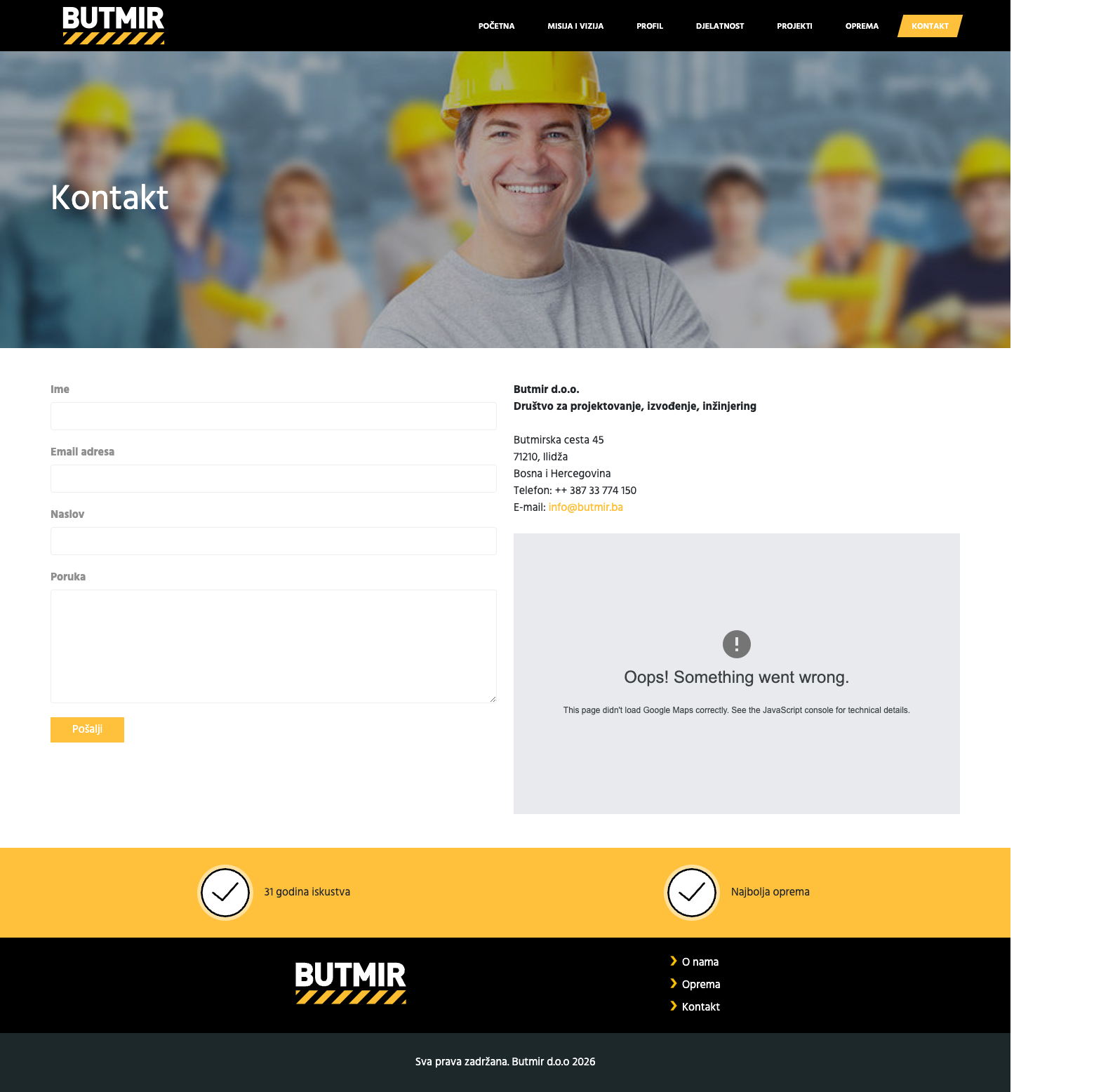
Task: Open the Profil navigation item
Action: (x=650, y=26)
